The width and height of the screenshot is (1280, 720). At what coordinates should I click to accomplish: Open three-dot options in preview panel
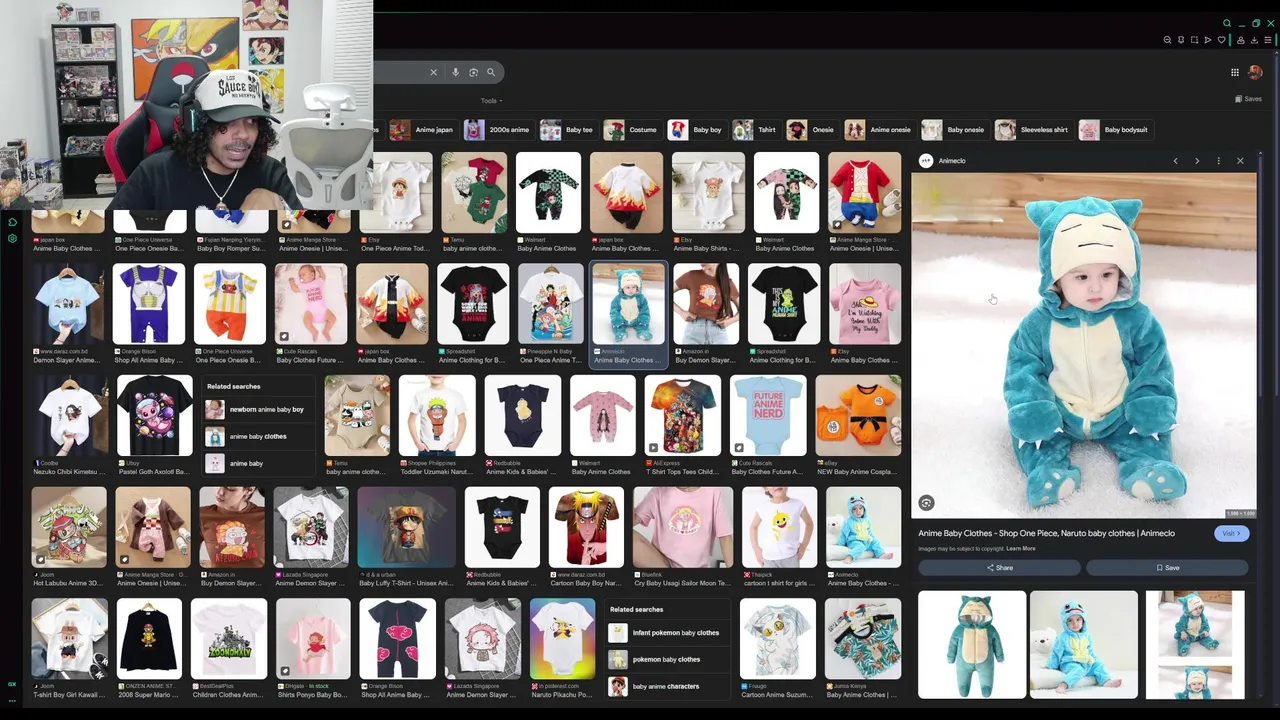pos(1218,161)
